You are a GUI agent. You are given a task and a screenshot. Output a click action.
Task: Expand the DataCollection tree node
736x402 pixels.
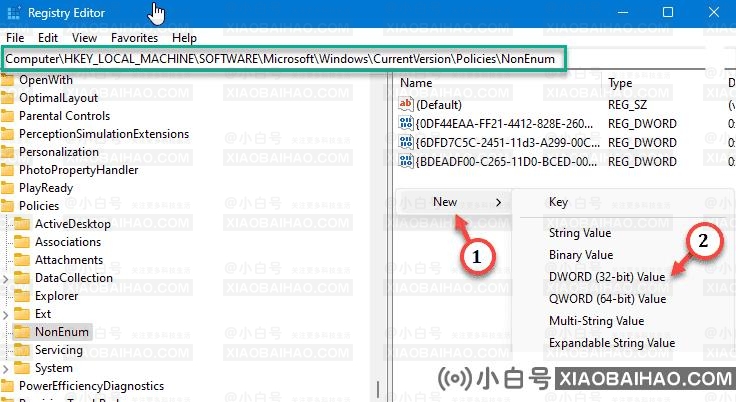tap(6, 278)
